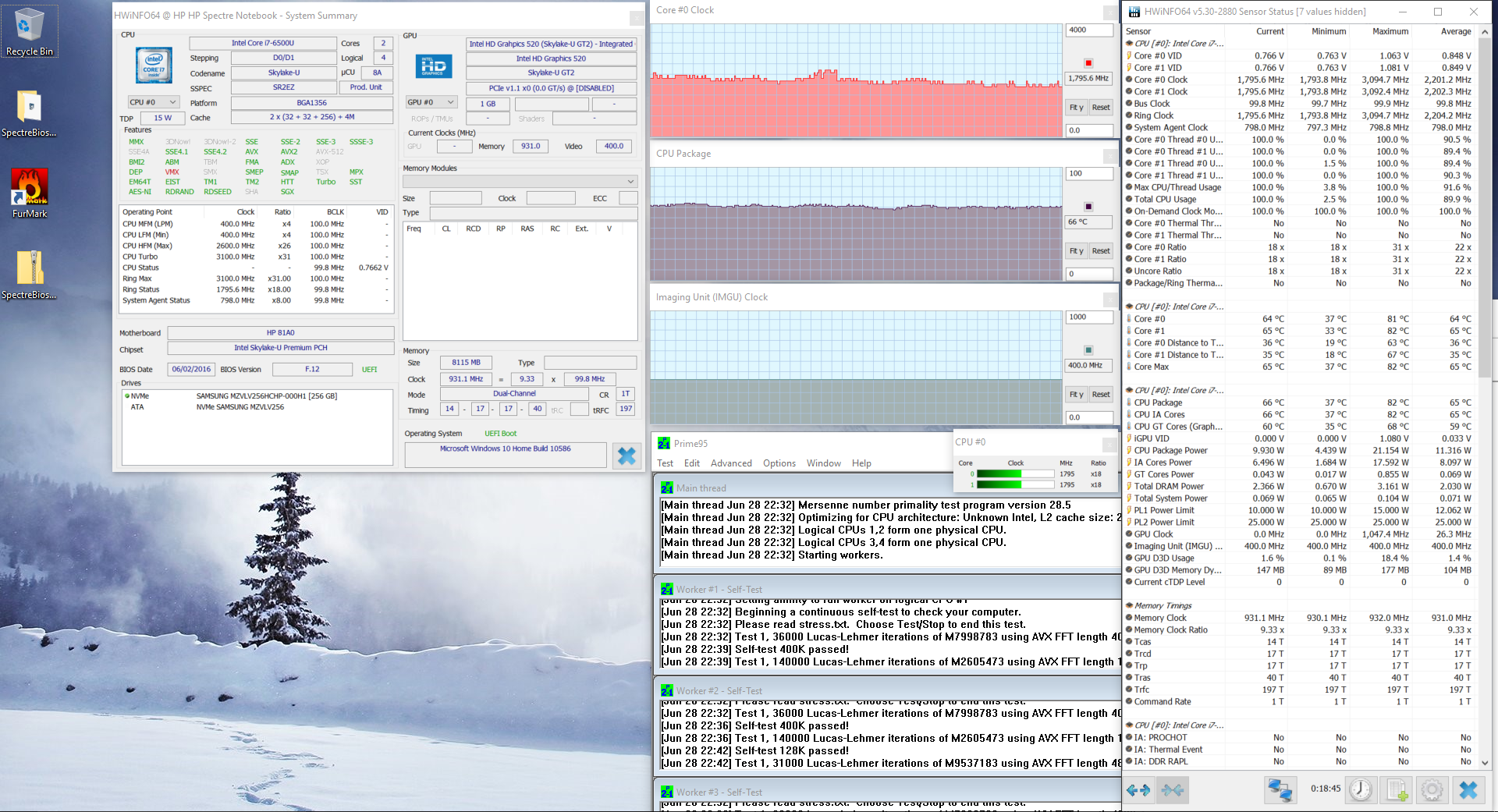Screen dimensions: 1498x812
Task: Click the clock reset timer icon
Action: [x=1361, y=790]
